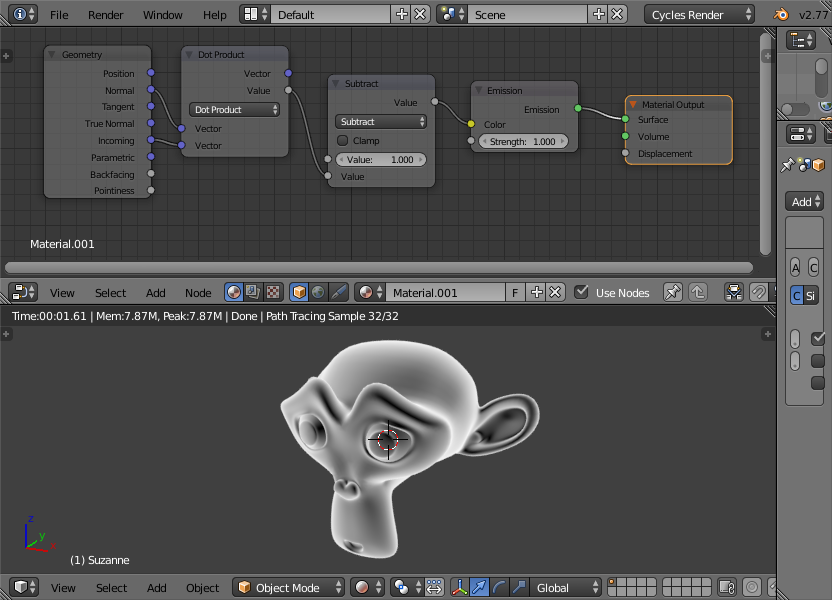Toggle the F fake user button
This screenshot has height=600, width=832.
point(515,292)
